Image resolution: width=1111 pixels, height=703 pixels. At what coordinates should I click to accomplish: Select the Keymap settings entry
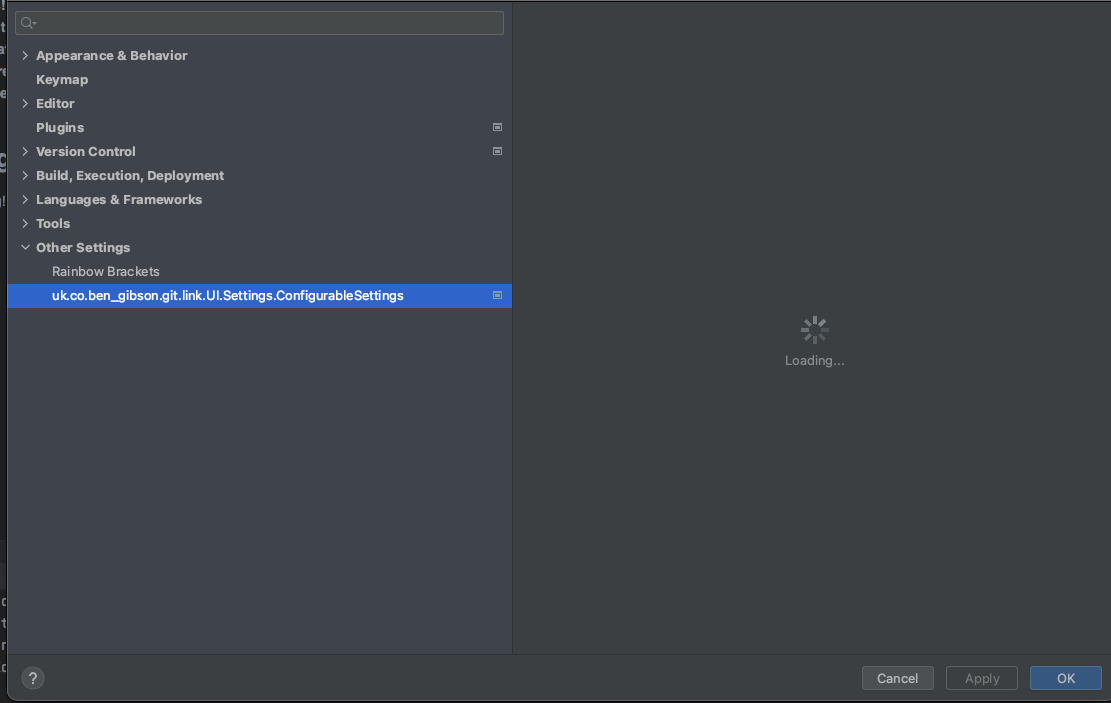tap(62, 79)
